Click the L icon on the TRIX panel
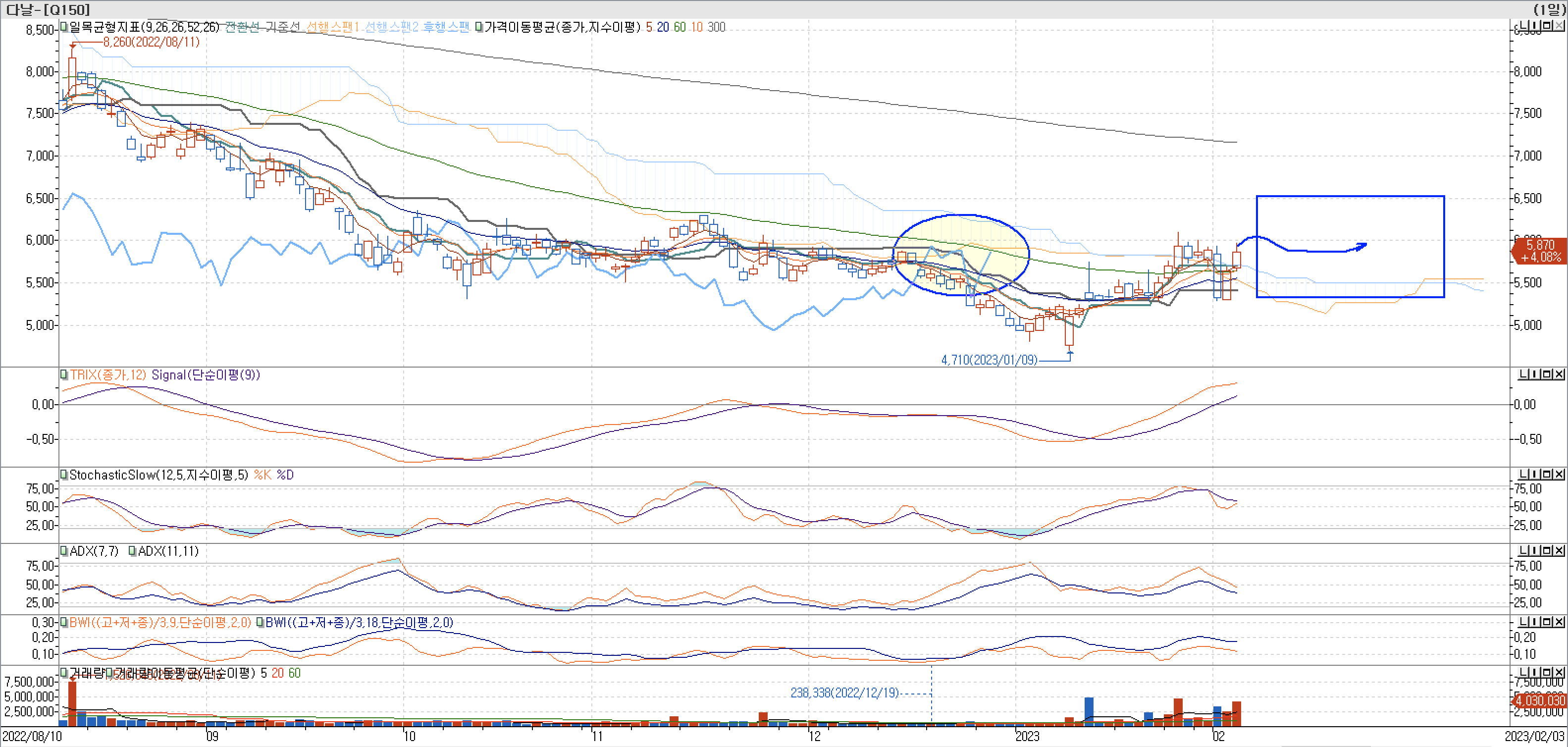 pyautogui.click(x=1523, y=374)
